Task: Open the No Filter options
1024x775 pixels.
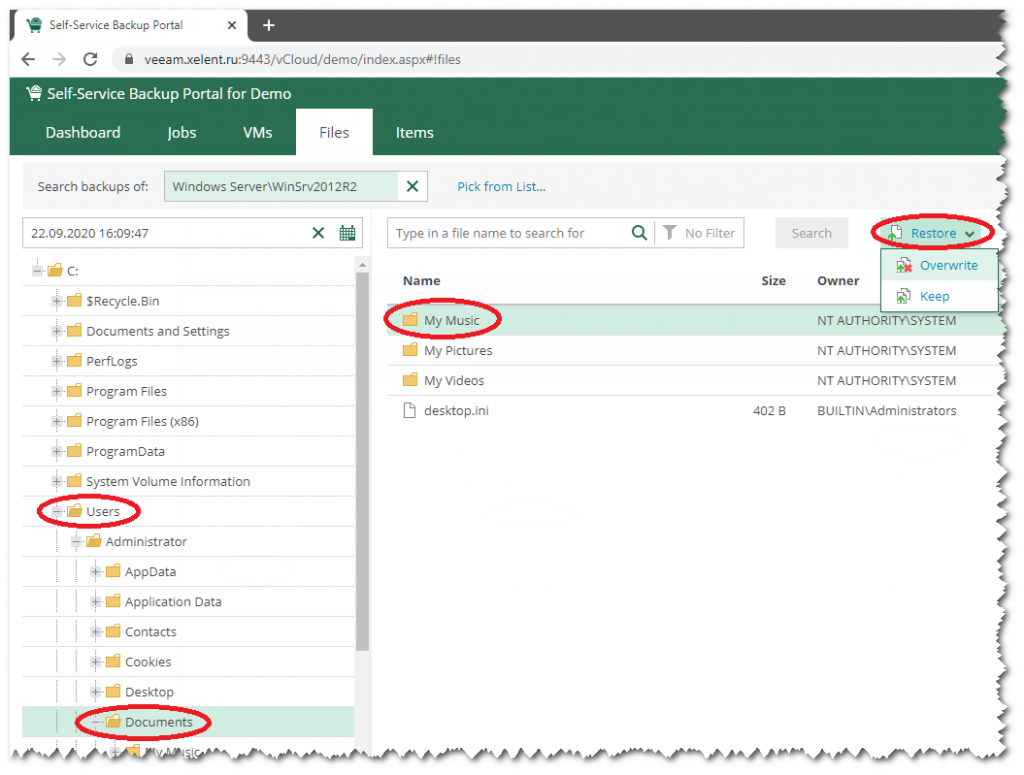Action: pos(699,233)
